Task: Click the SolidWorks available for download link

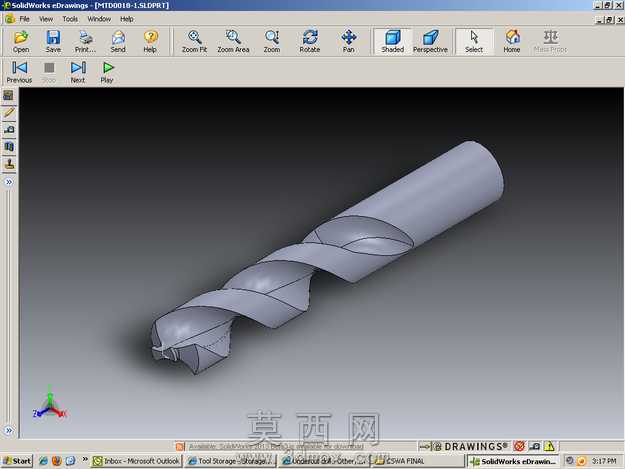Action: pyautogui.click(x=276, y=447)
